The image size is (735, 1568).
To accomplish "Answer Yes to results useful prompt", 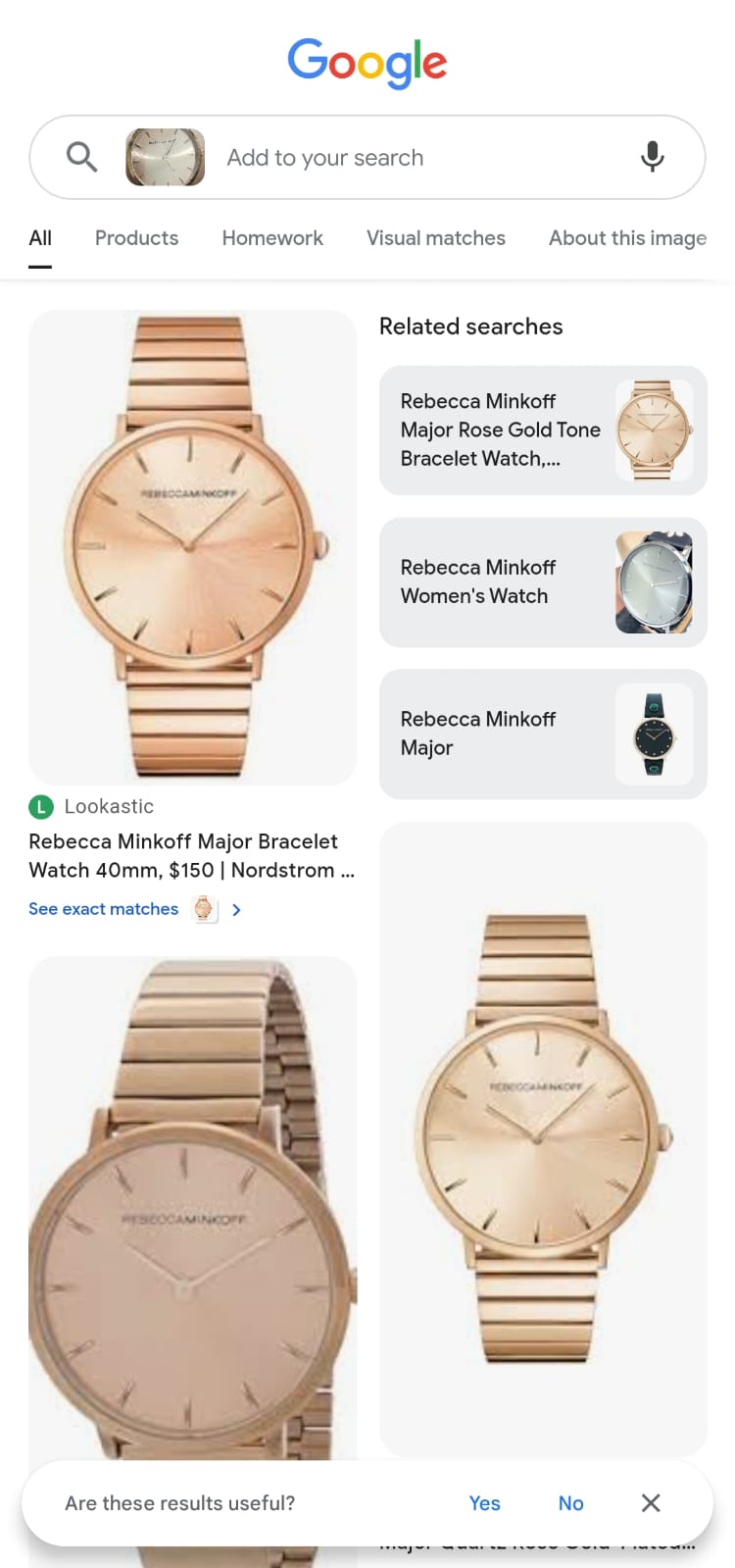I will pyautogui.click(x=484, y=1503).
